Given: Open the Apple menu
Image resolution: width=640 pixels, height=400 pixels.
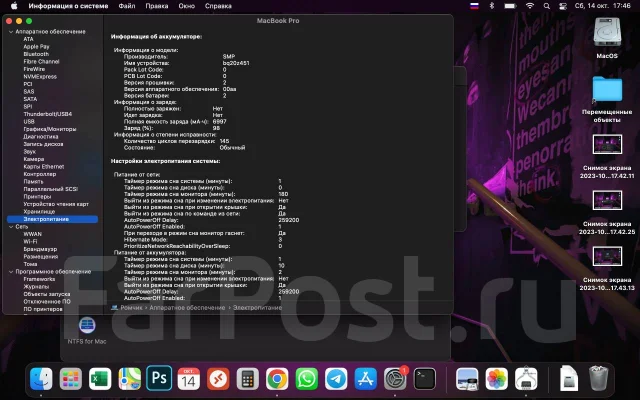Looking at the screenshot, I should (x=14, y=6).
